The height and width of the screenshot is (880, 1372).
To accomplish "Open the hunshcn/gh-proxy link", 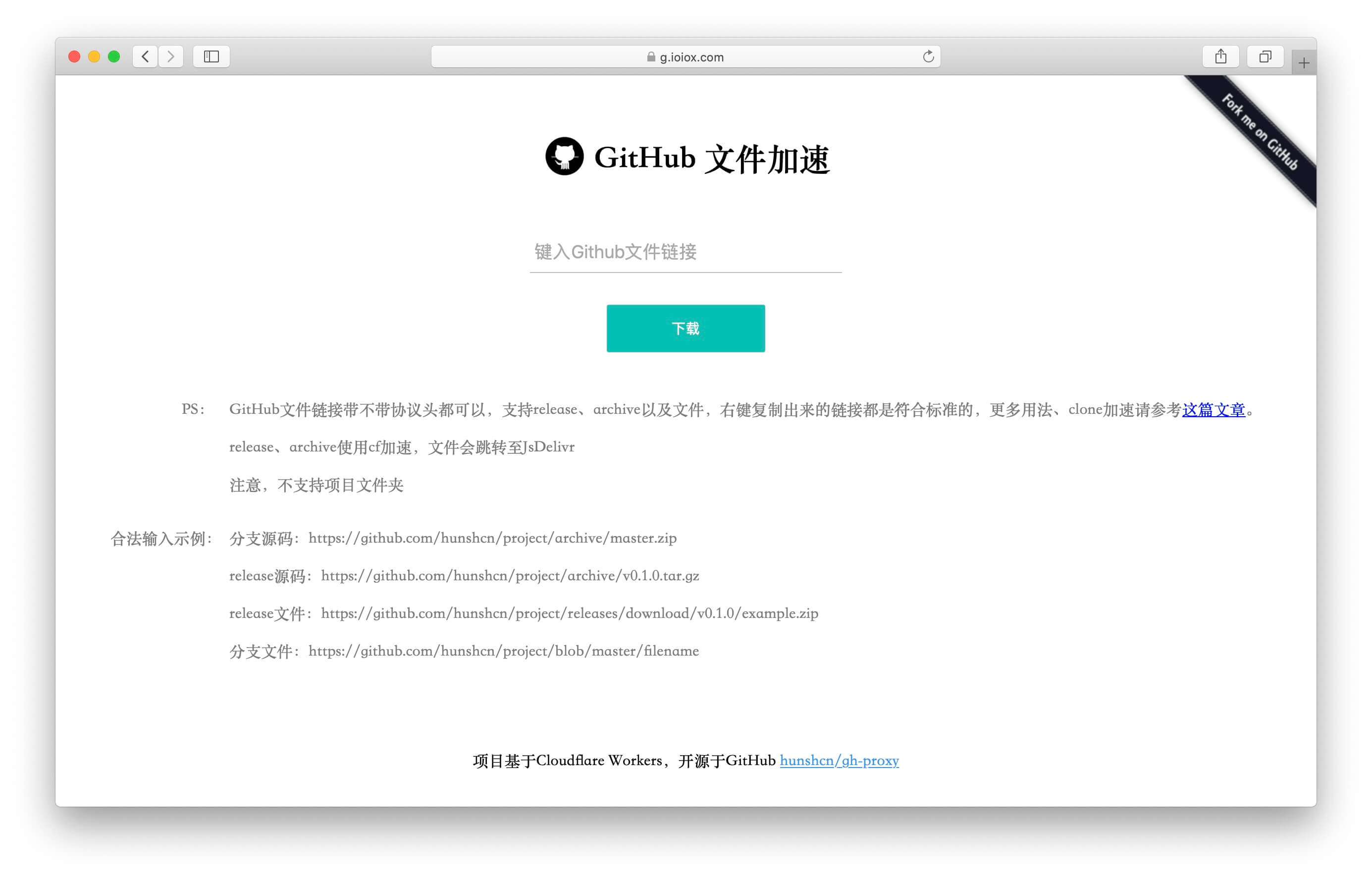I will [839, 761].
